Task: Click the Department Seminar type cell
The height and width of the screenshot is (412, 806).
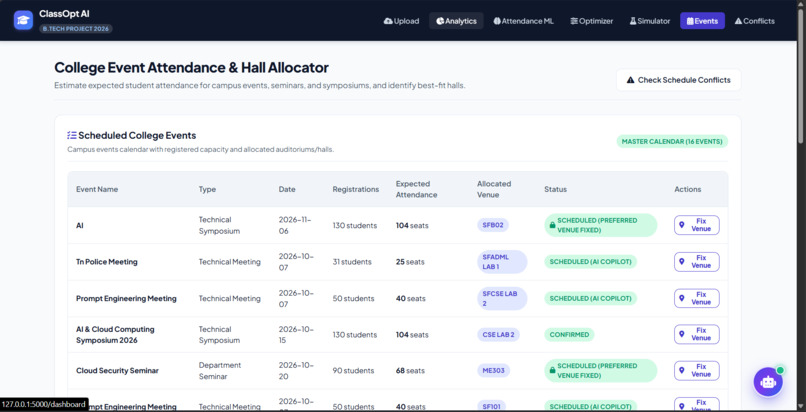Action: click(220, 371)
